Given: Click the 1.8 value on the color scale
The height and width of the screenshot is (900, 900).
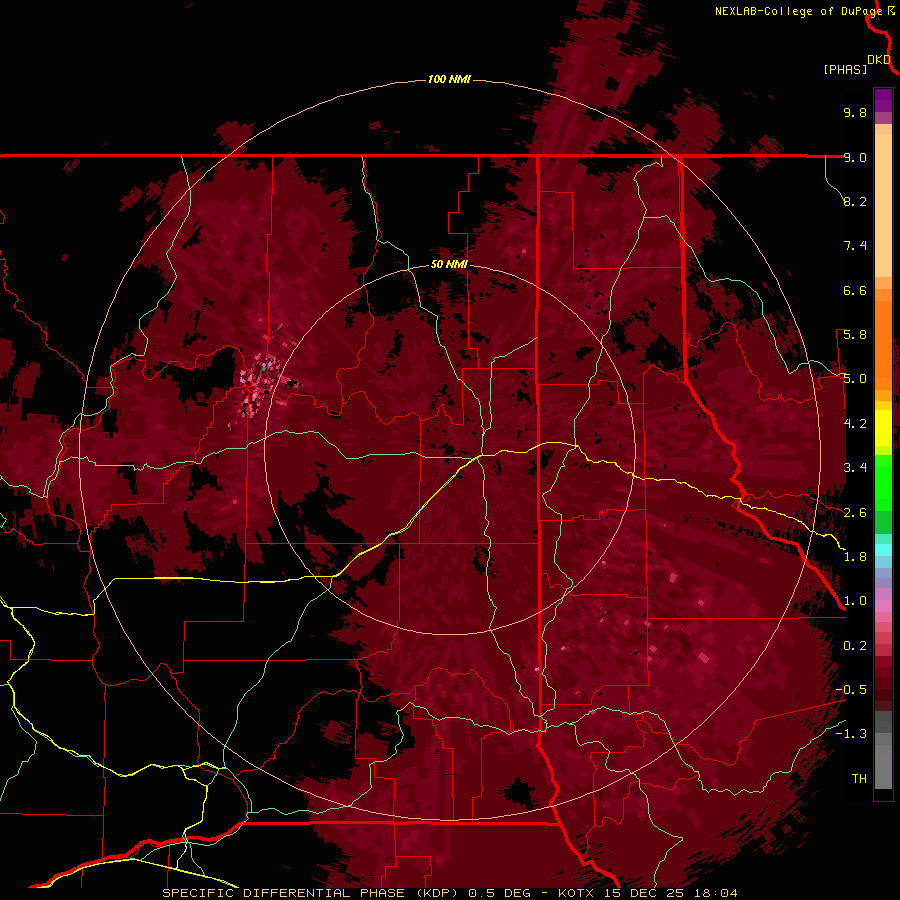Looking at the screenshot, I should tap(855, 557).
